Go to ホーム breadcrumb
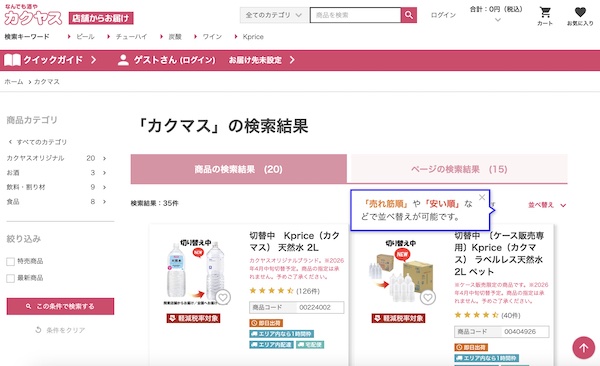600x366 pixels. click(x=14, y=82)
